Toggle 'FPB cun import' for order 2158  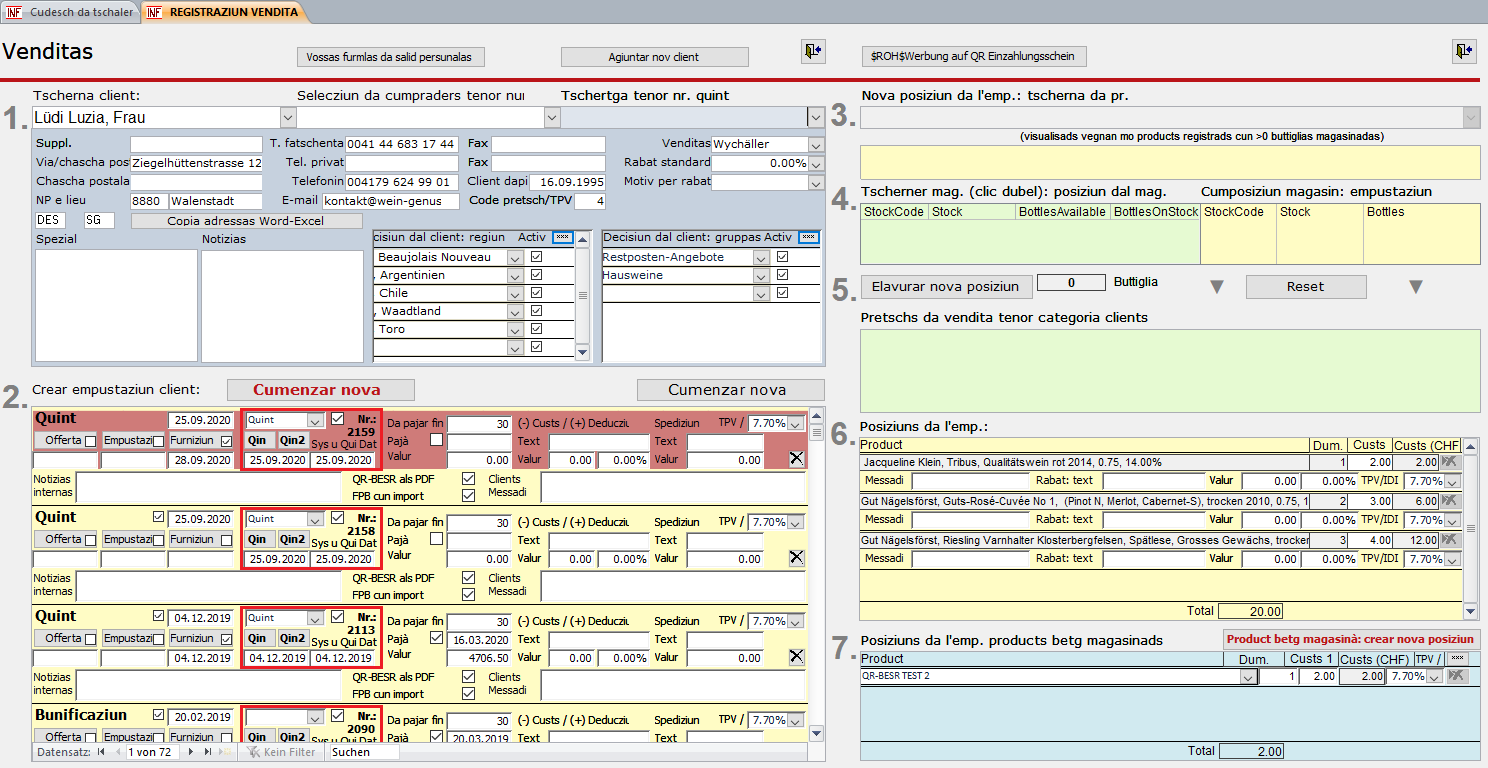tap(468, 595)
